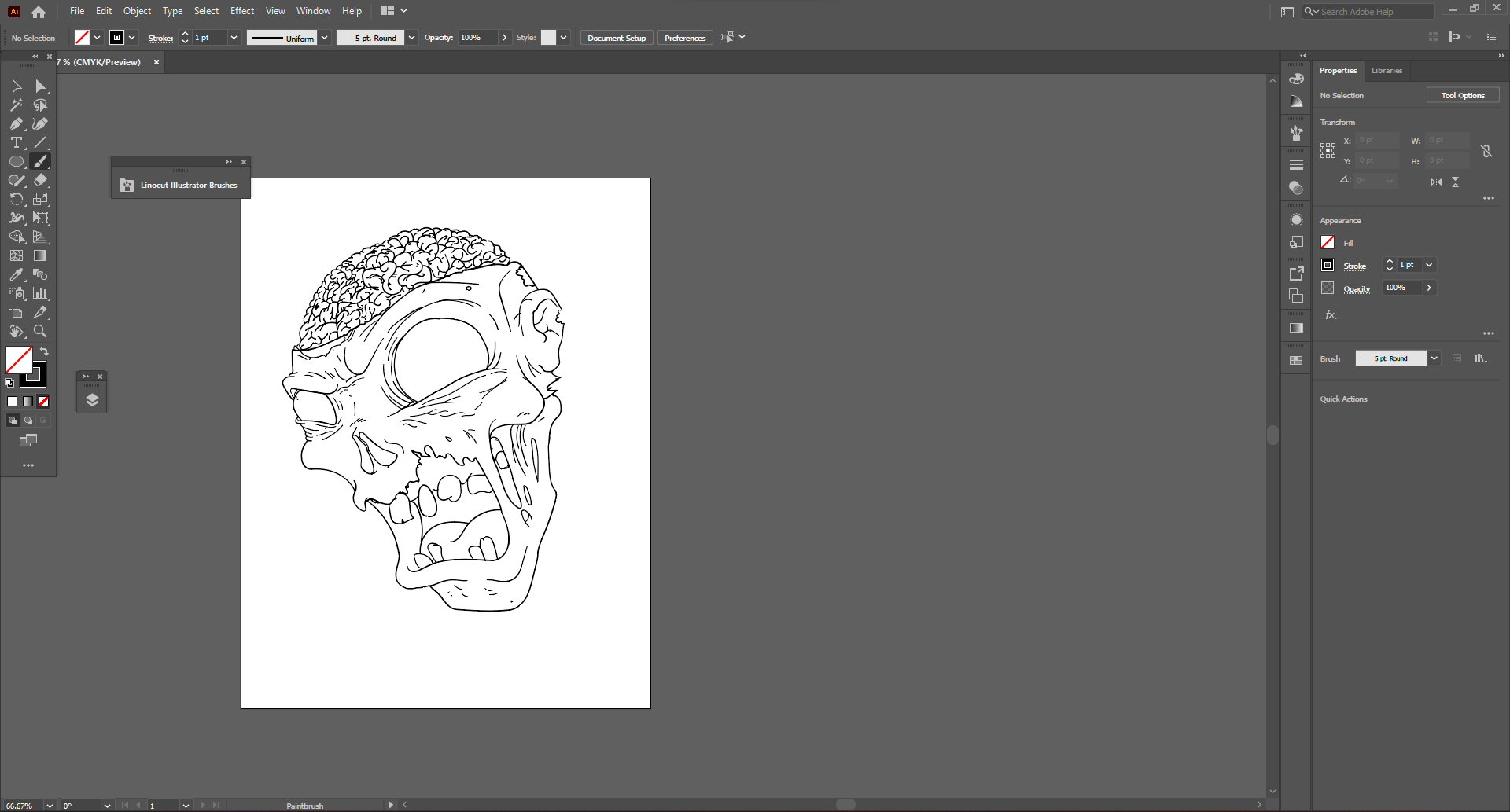Click the Tool Options button
Image resolution: width=1510 pixels, height=812 pixels.
coord(1463,95)
